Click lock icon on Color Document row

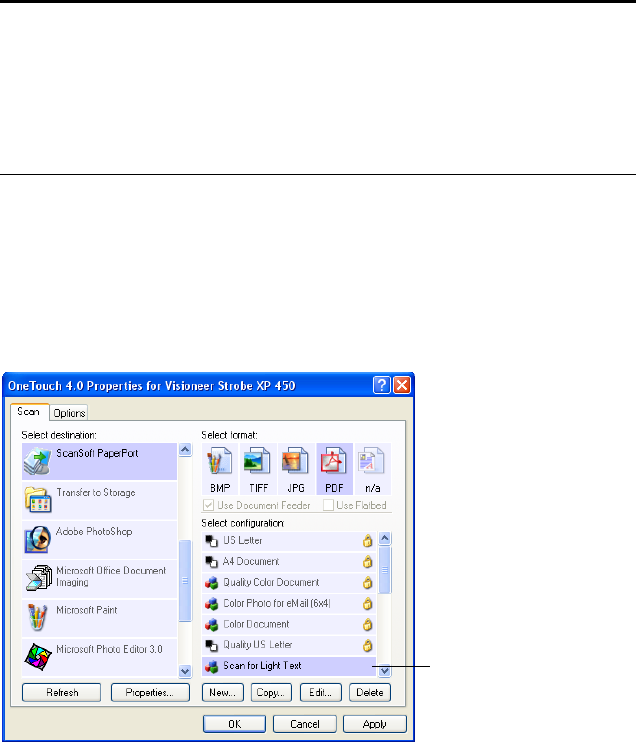pyautogui.click(x=367, y=625)
